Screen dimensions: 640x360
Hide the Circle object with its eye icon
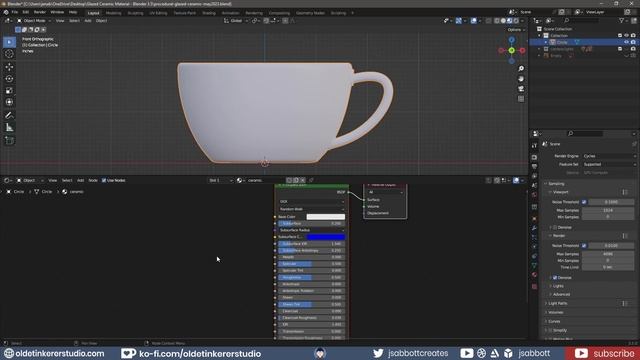tap(627, 42)
